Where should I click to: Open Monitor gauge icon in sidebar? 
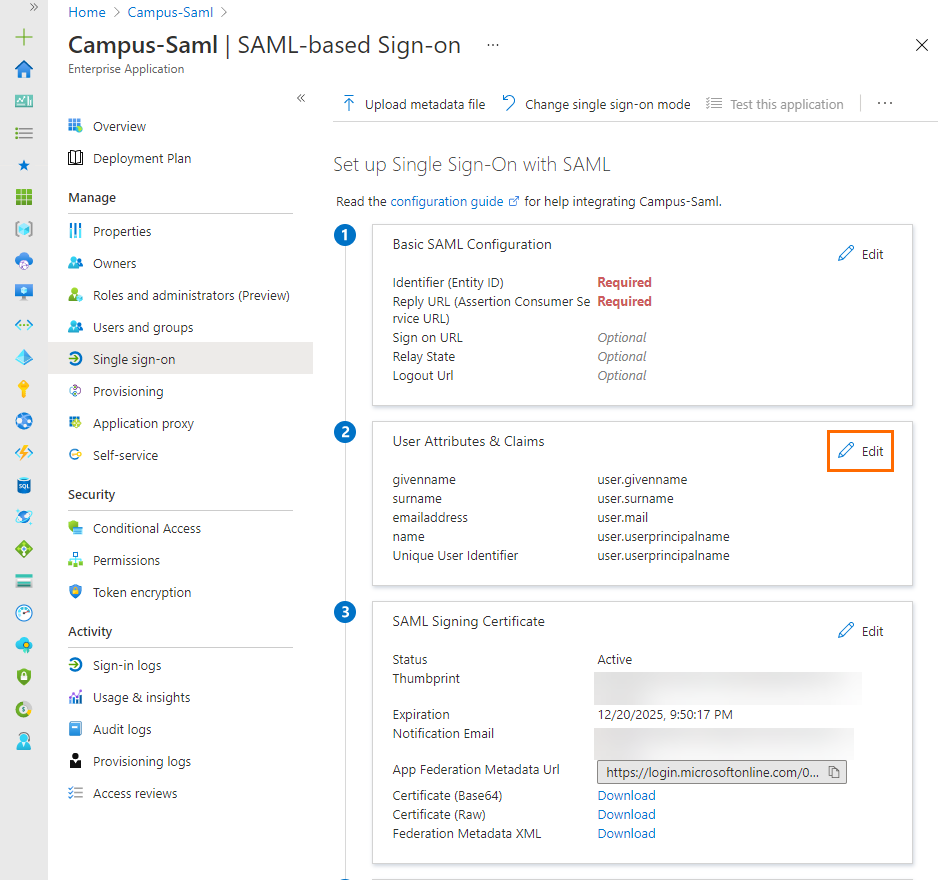(x=24, y=613)
